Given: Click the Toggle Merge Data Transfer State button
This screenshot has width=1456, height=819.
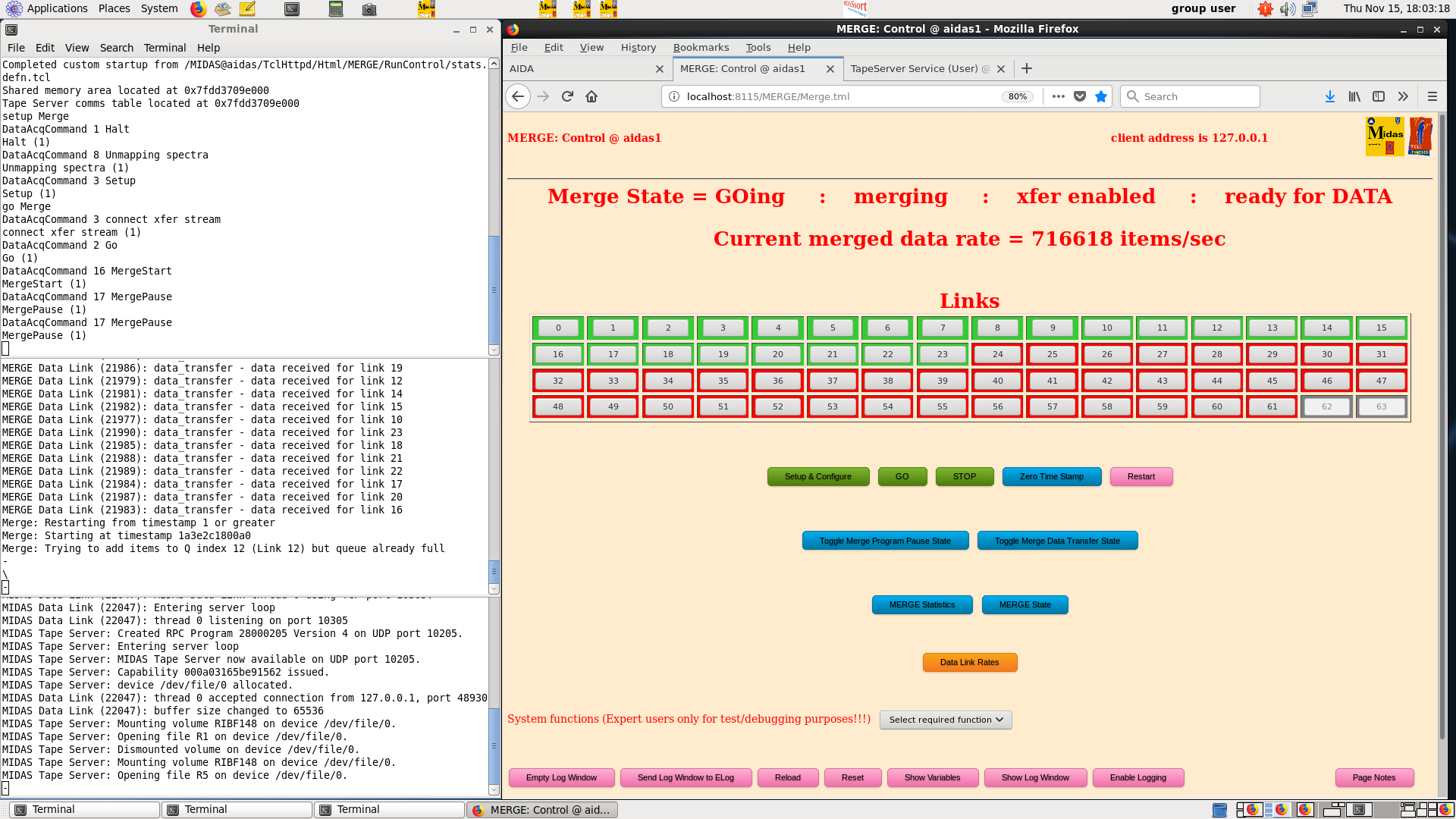Looking at the screenshot, I should [1057, 541].
